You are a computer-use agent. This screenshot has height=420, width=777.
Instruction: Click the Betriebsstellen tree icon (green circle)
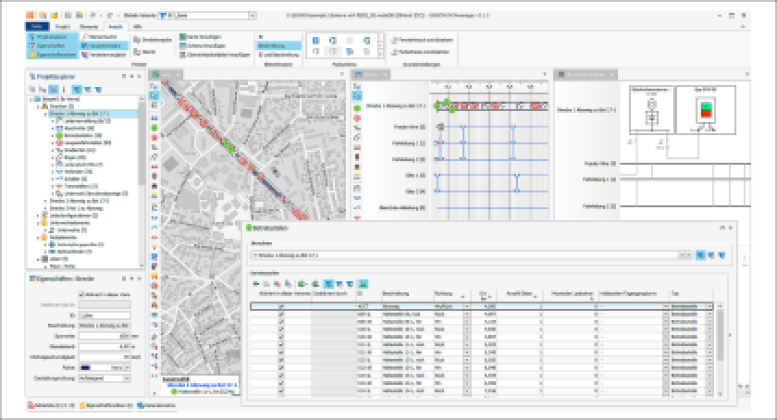pos(59,135)
